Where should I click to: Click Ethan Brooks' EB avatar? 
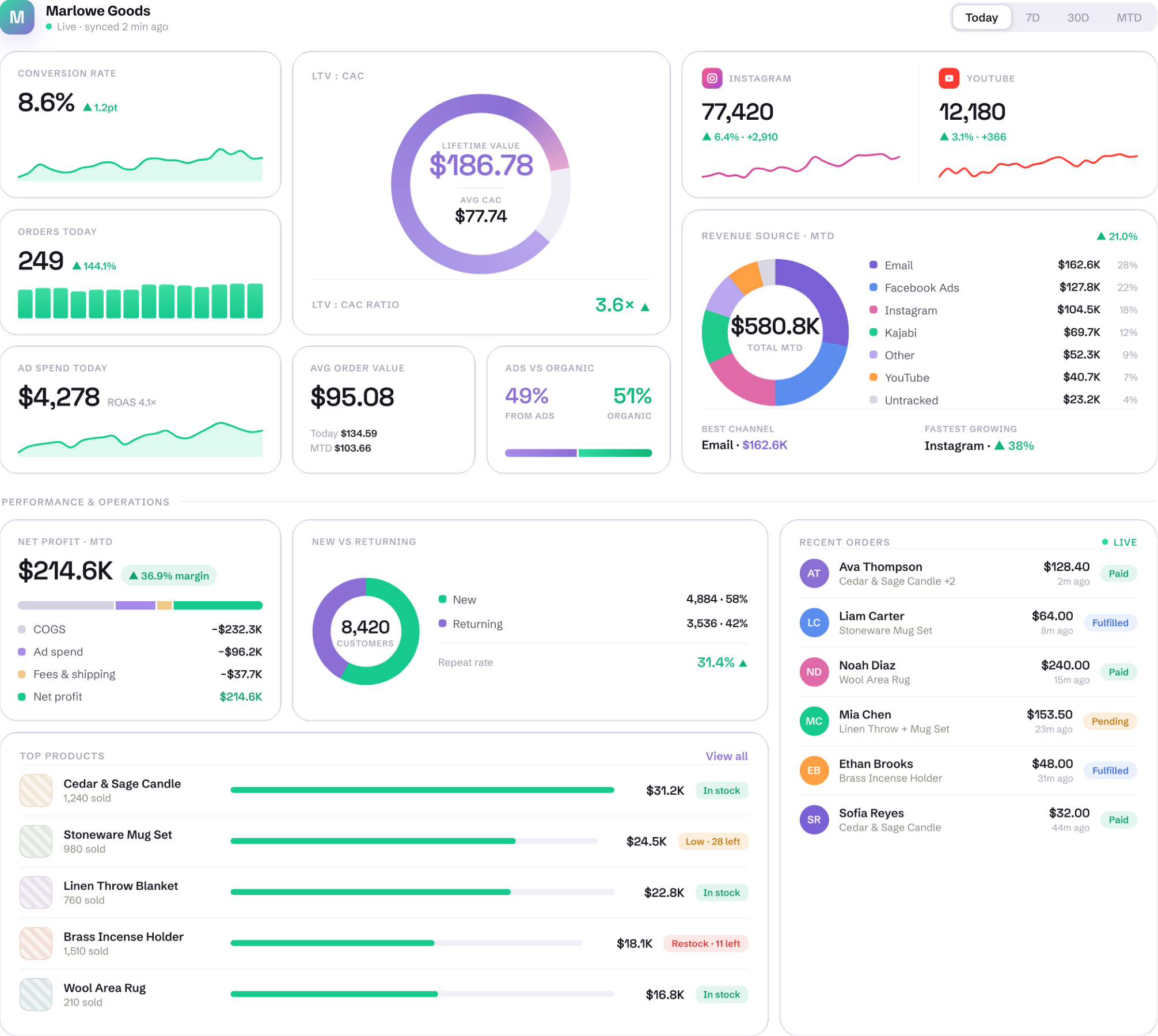[814, 771]
